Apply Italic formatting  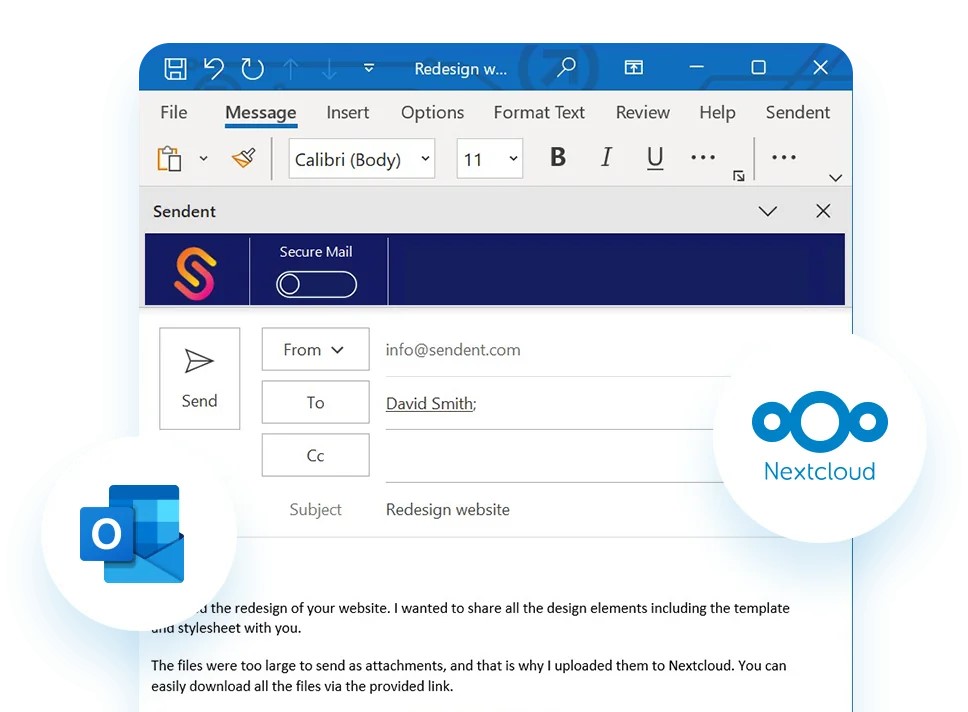(x=606, y=158)
